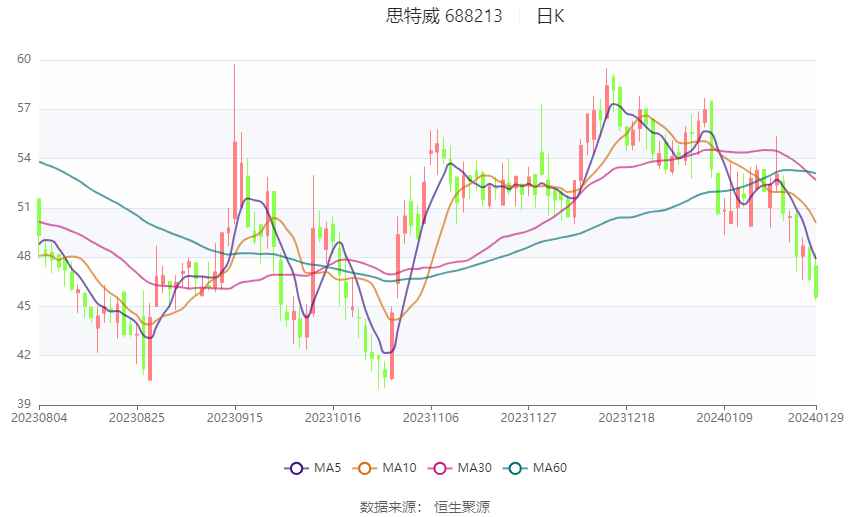
Task: Click the 20240129 date axis label
Action: [816, 418]
